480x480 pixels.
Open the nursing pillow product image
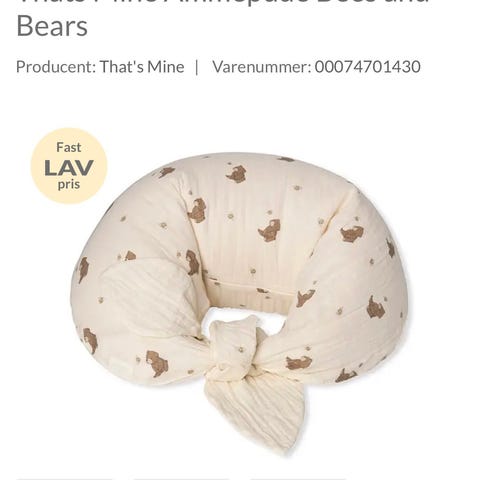(x=240, y=300)
